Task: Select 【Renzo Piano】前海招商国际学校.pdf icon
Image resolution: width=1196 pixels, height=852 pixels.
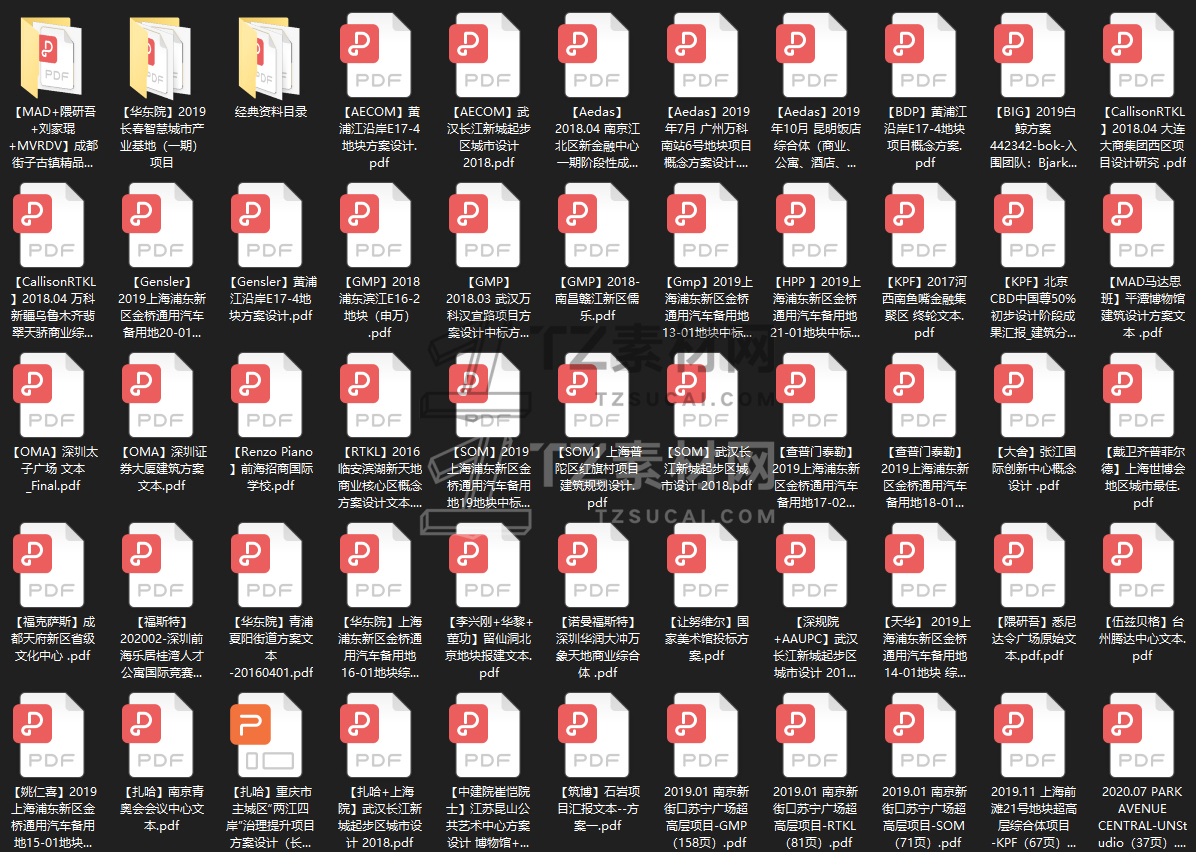Action: (x=266, y=396)
